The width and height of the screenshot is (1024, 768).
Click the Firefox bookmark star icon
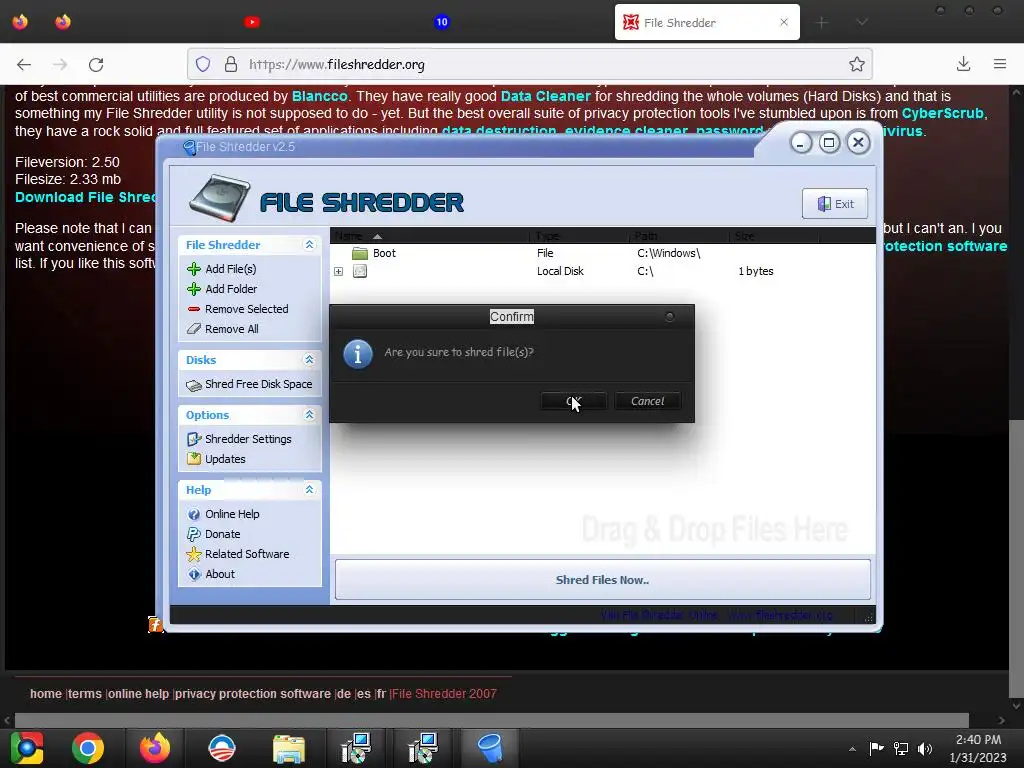pyautogui.click(x=857, y=64)
